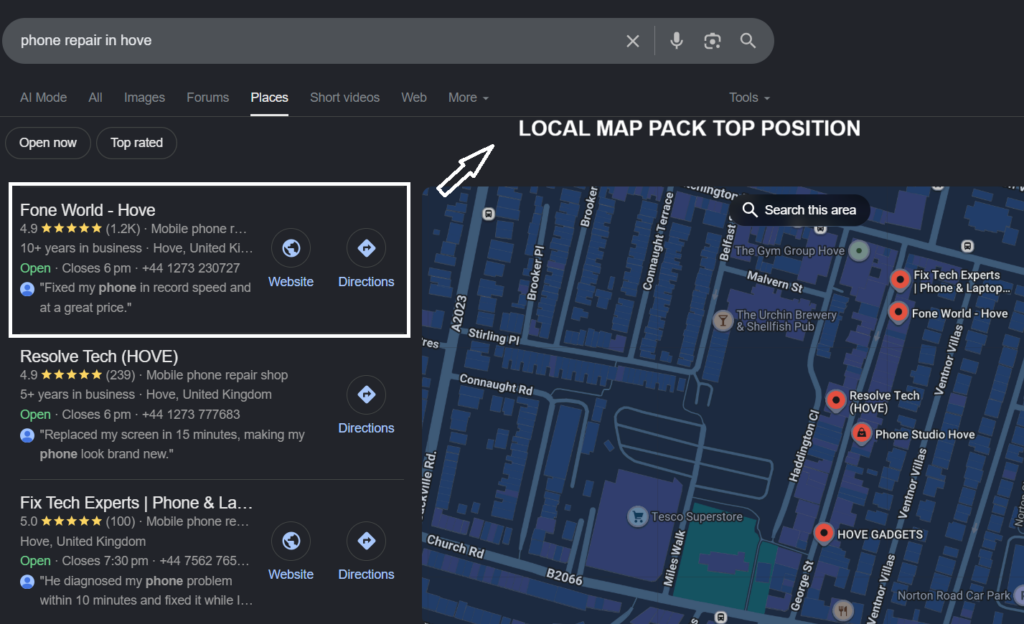
Task: Switch to the Images tab
Action: point(144,97)
